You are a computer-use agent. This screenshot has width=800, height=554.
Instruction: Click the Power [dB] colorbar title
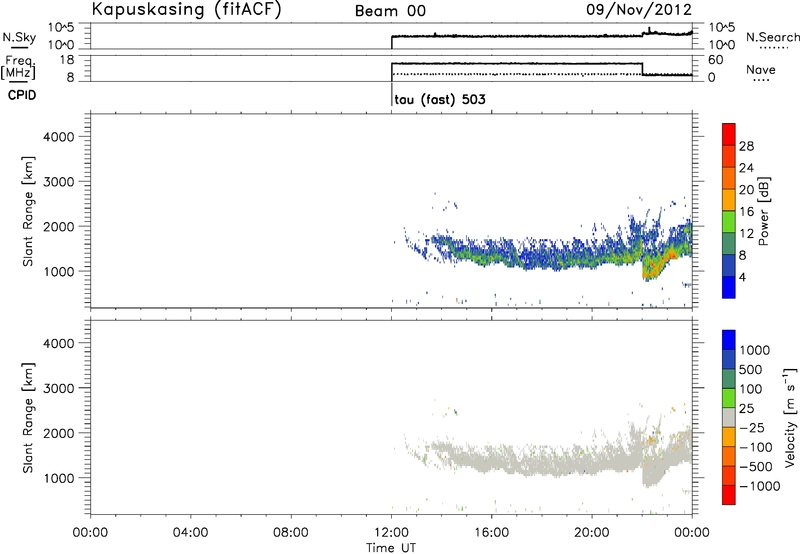click(x=763, y=211)
